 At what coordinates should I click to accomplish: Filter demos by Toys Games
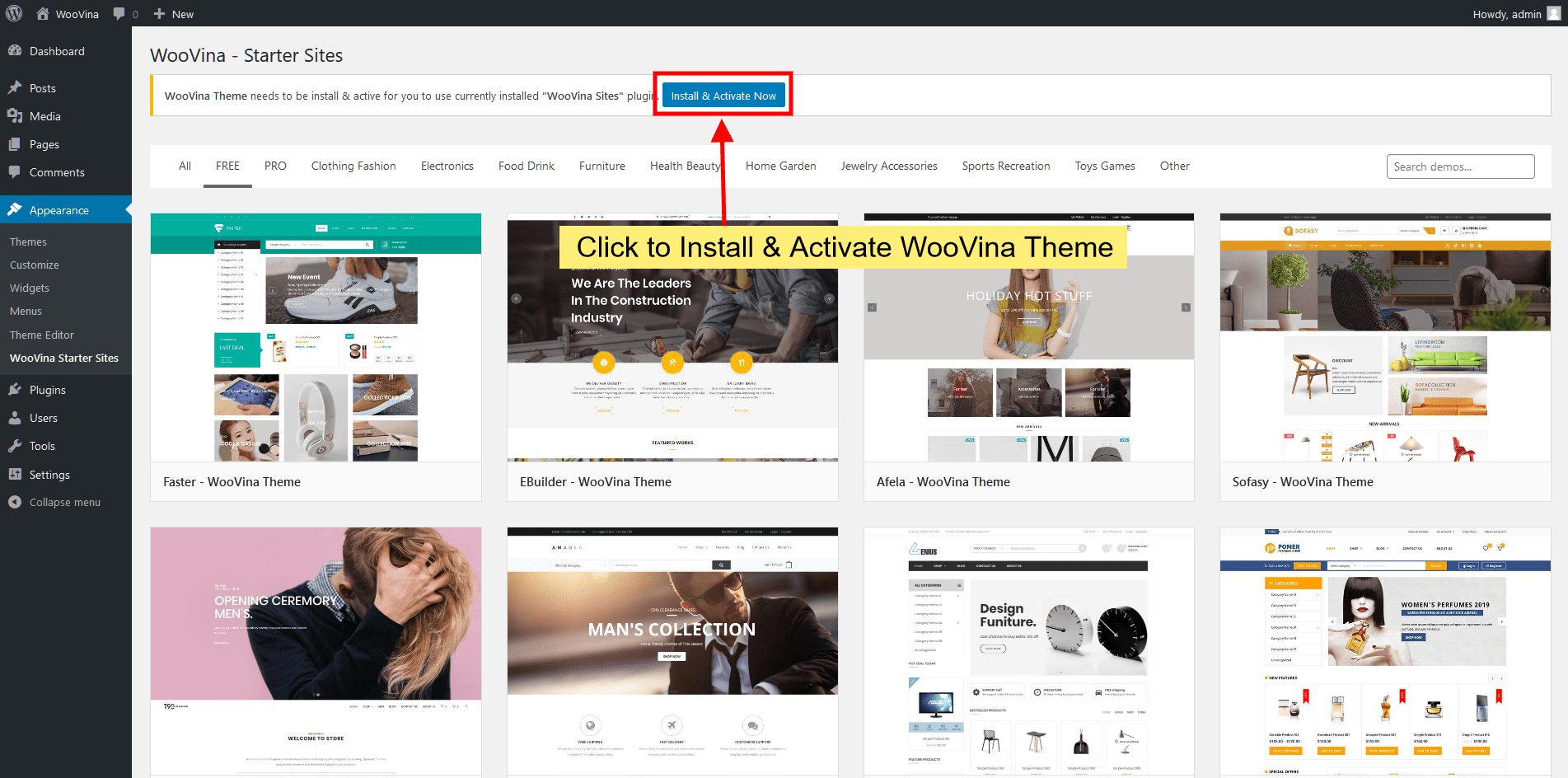[x=1105, y=166]
